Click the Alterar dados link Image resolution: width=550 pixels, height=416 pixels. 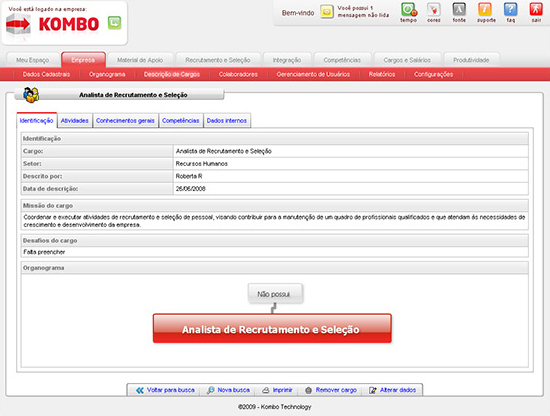pos(398,390)
